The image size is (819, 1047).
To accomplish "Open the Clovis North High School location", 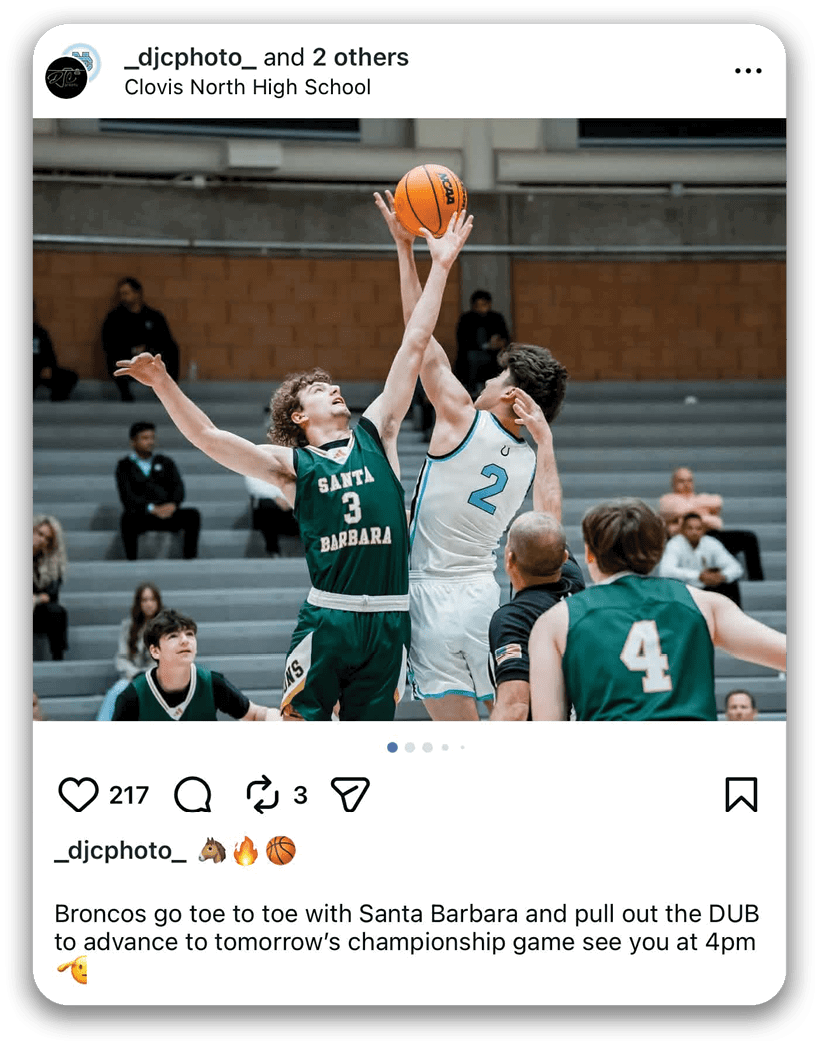I will [248, 87].
